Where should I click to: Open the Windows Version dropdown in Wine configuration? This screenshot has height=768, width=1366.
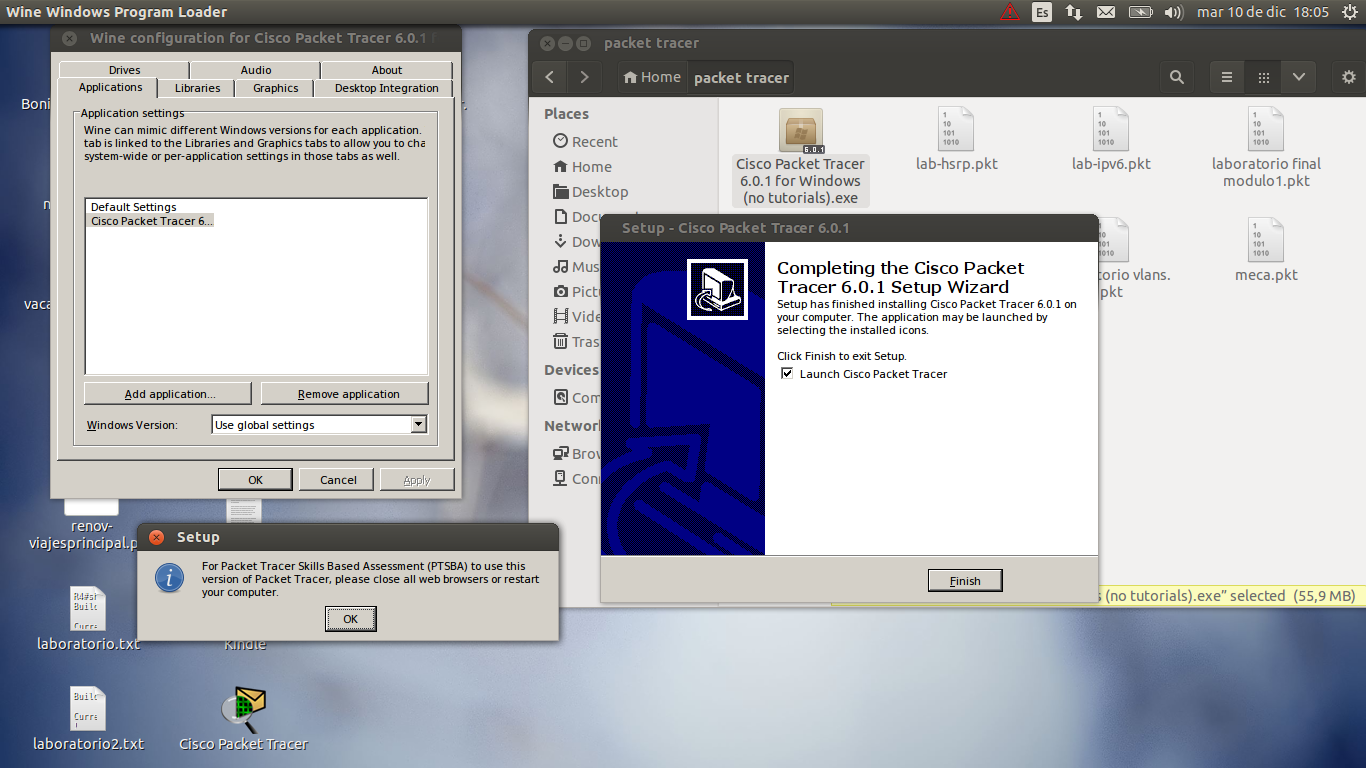(x=421, y=424)
